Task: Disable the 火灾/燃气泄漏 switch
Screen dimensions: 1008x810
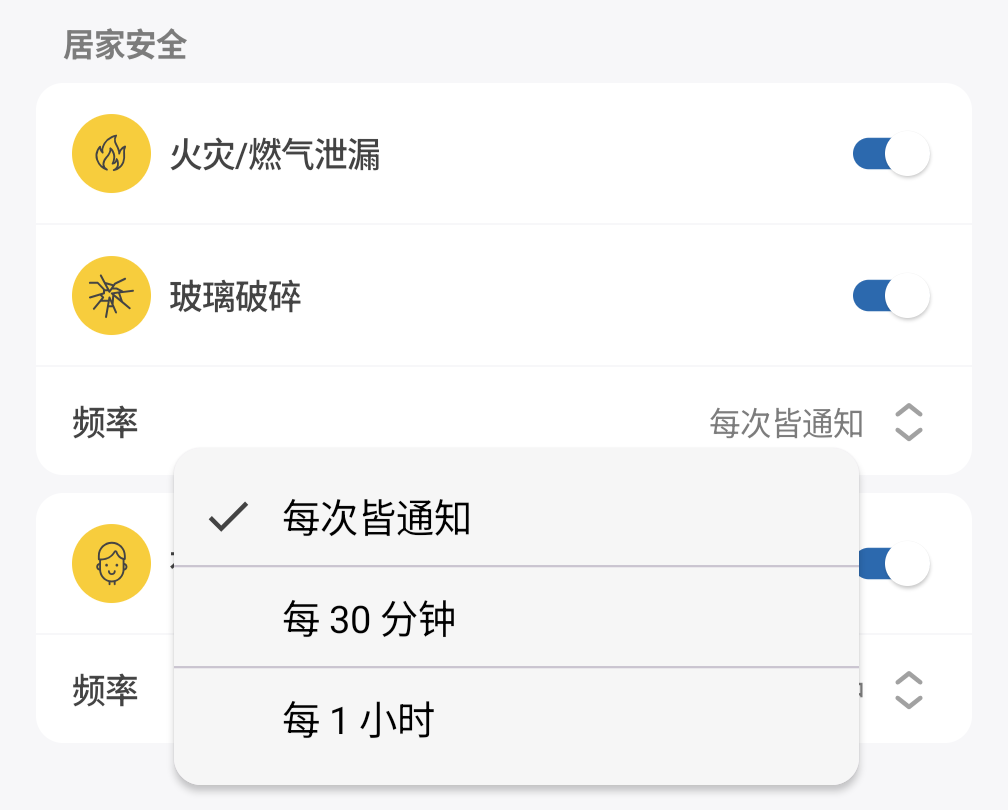Action: 890,155
